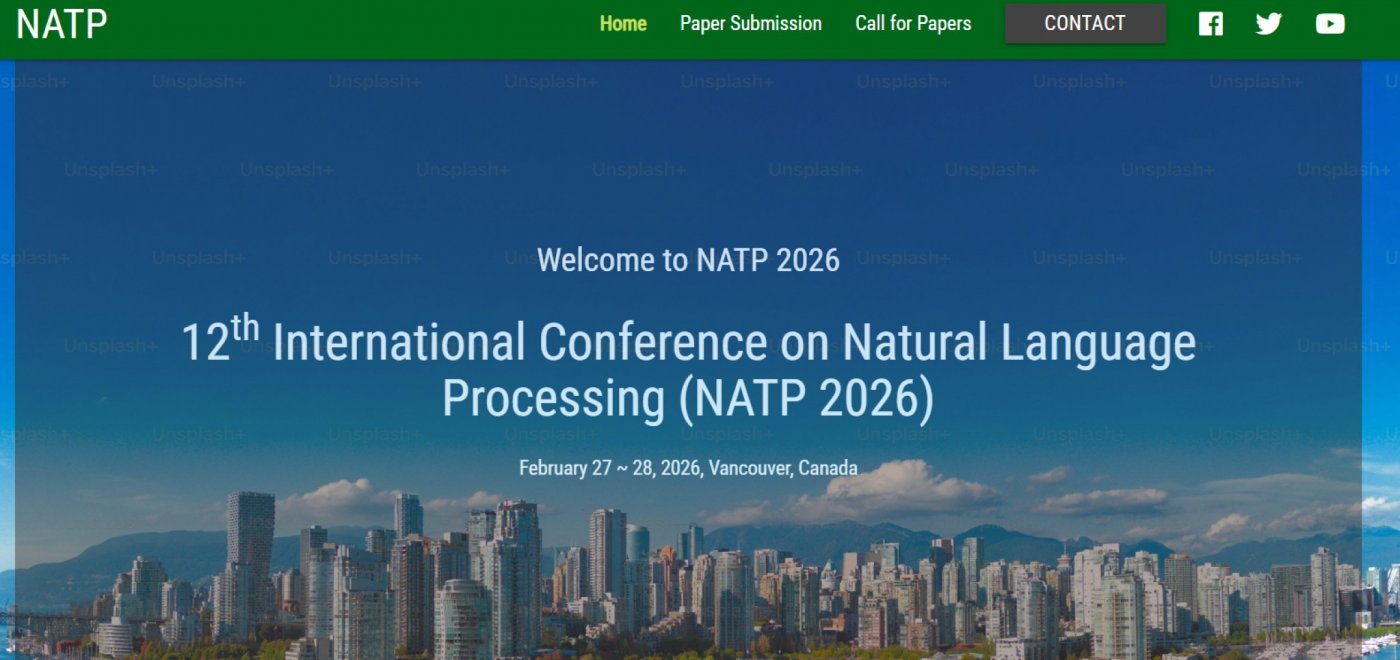Click the February 27 ~ 28 date line

pyautogui.click(x=688, y=466)
